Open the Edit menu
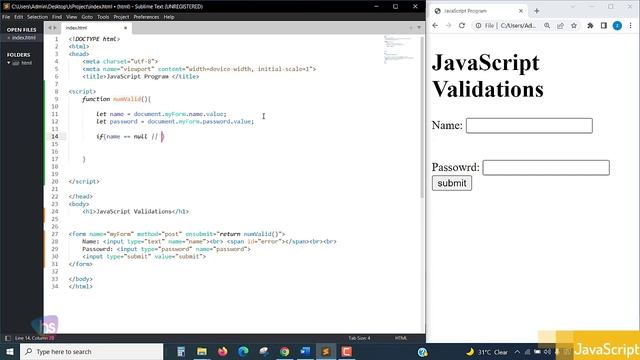Image resolution: width=640 pixels, height=360 pixels. click(x=18, y=17)
